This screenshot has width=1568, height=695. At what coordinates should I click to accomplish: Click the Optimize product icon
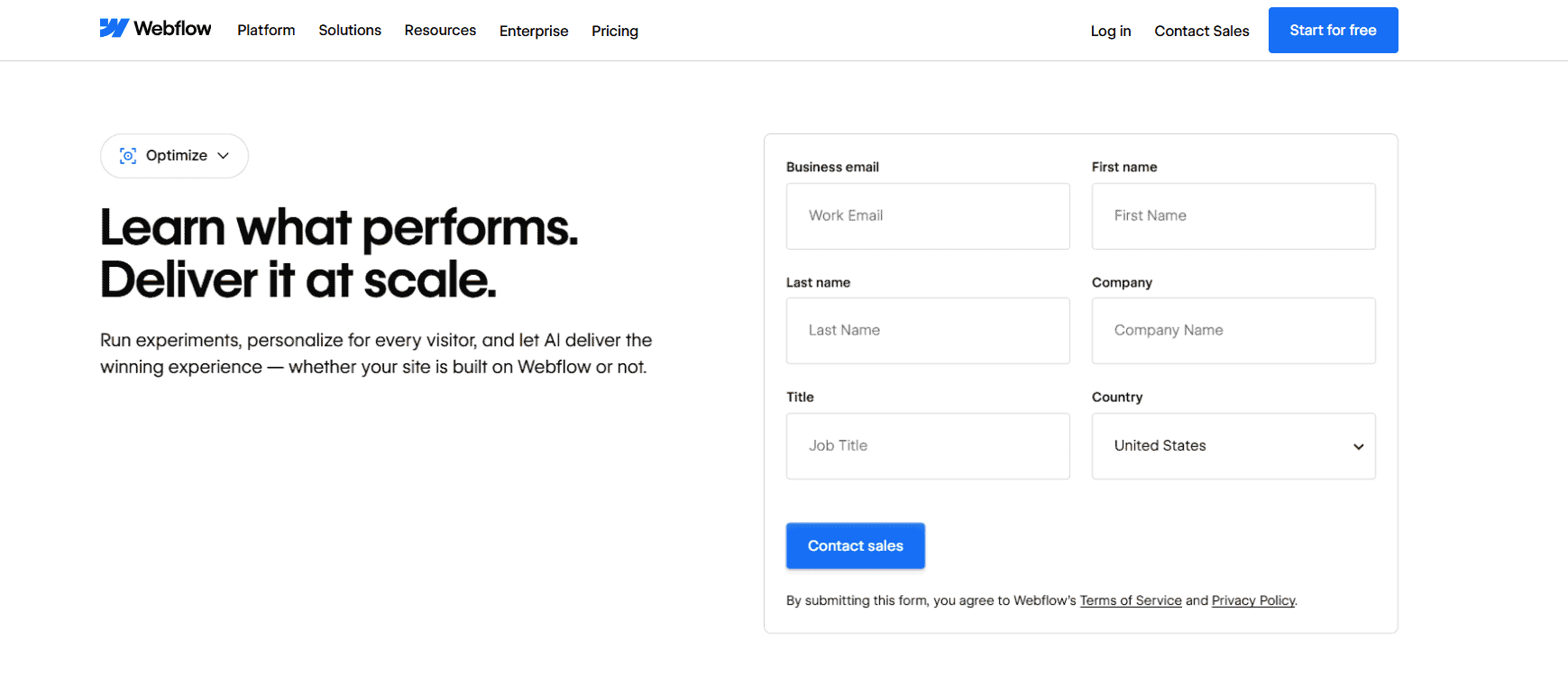point(127,155)
